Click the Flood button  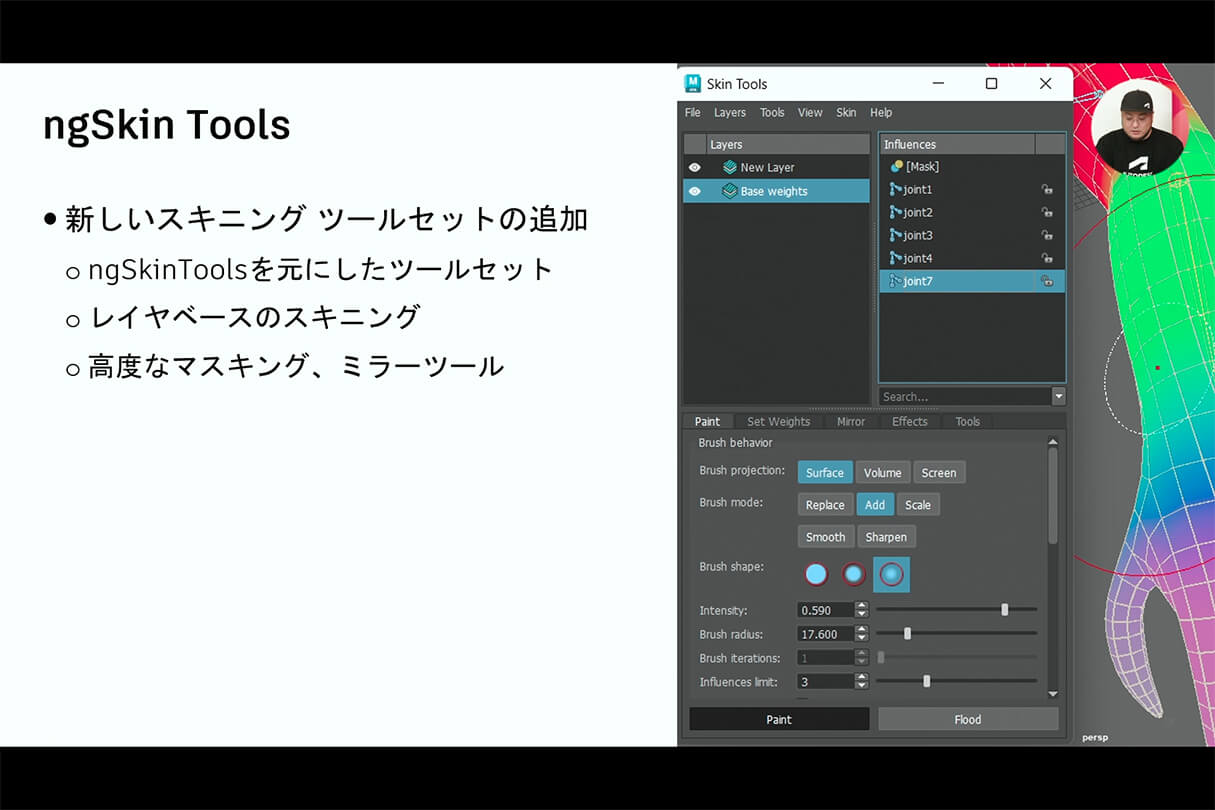(x=968, y=719)
